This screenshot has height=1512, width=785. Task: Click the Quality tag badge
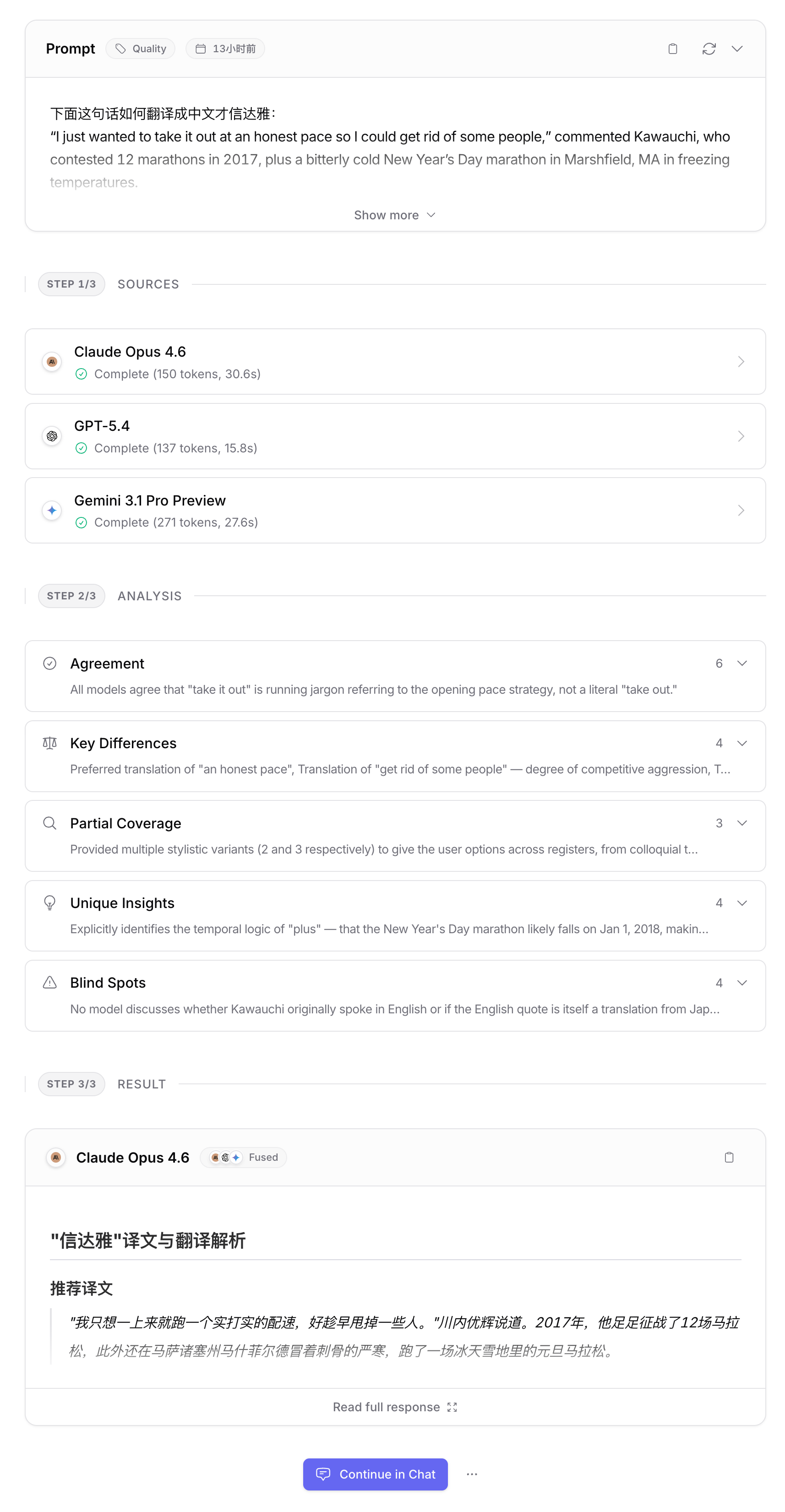pos(140,49)
